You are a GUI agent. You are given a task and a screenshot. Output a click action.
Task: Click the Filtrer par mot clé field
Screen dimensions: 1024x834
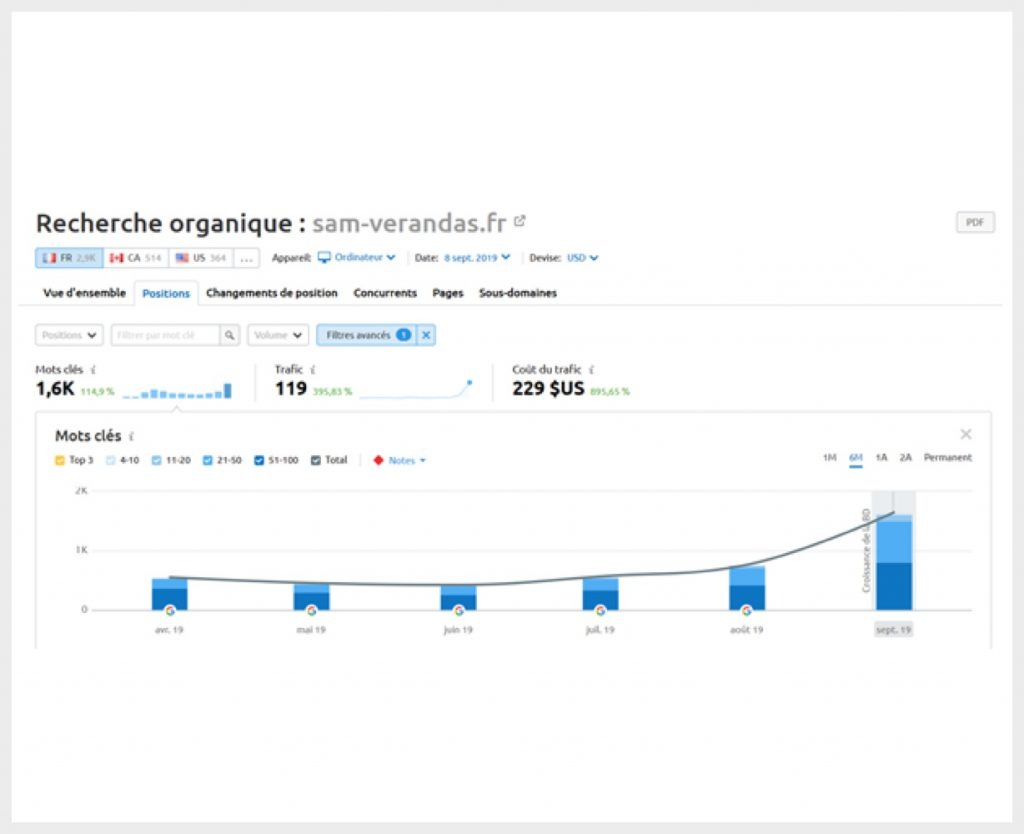[166, 335]
